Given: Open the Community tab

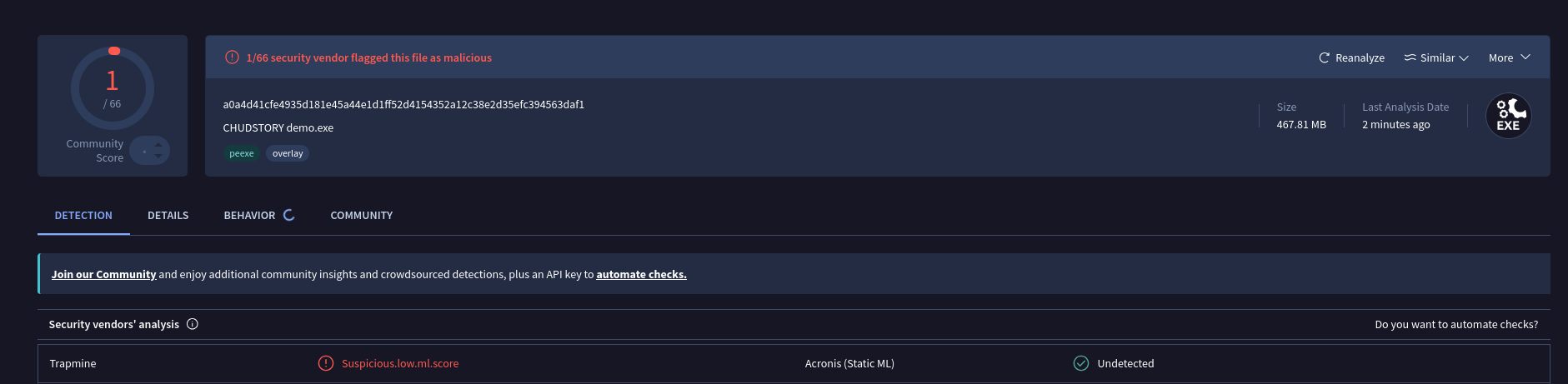Looking at the screenshot, I should 362,215.
